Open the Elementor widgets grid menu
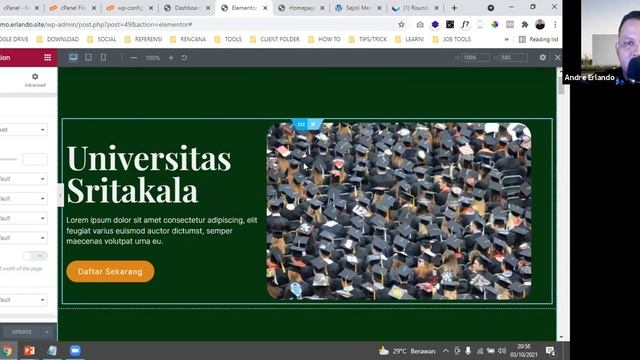This screenshot has width=640, height=360. point(48,58)
